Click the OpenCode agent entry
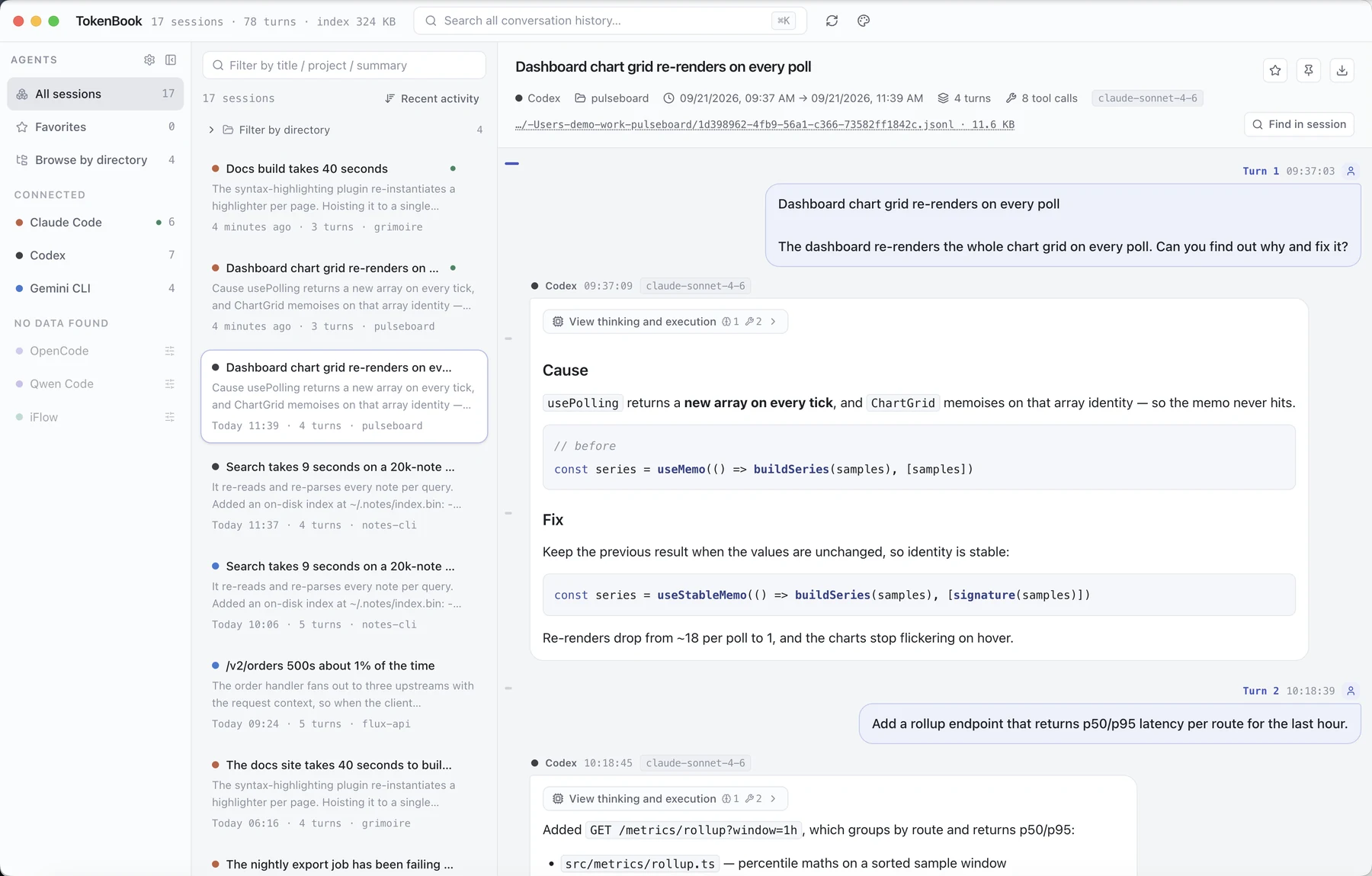 tap(95, 351)
